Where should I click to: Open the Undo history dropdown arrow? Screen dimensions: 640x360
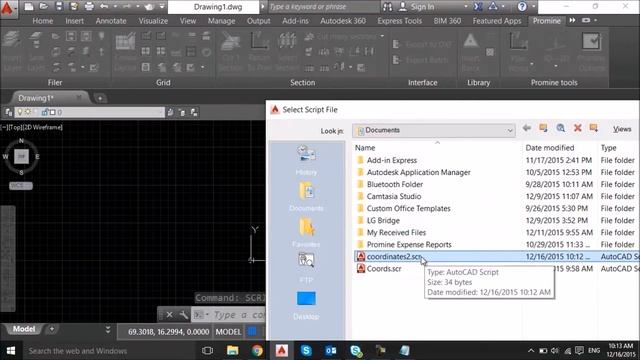pyautogui.click(x=115, y=7)
